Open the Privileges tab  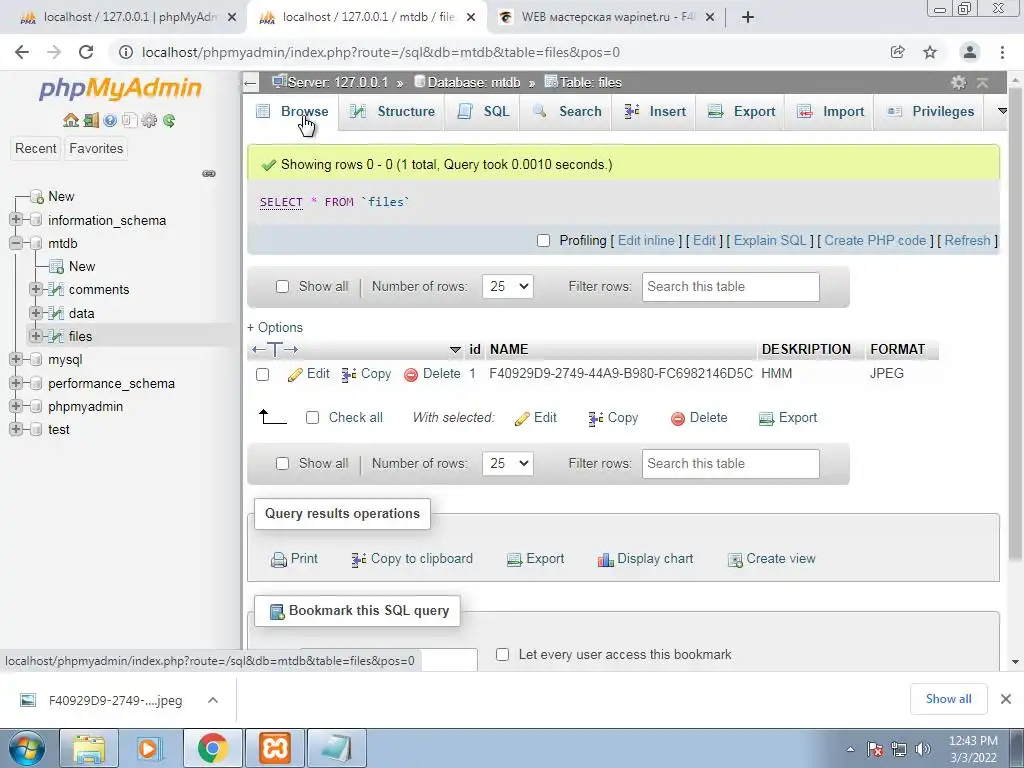click(930, 112)
